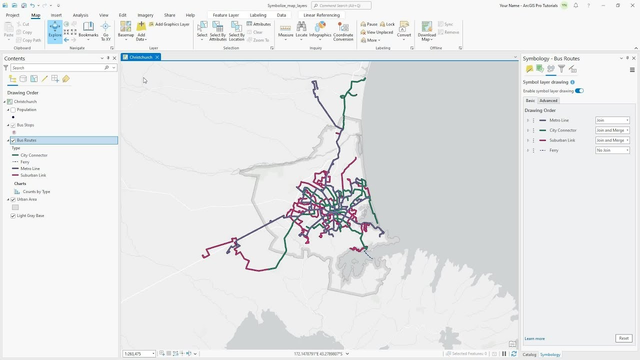This screenshot has width=640, height=360.
Task: Uncheck the Urban Area layer checkbox
Action: tap(13, 200)
